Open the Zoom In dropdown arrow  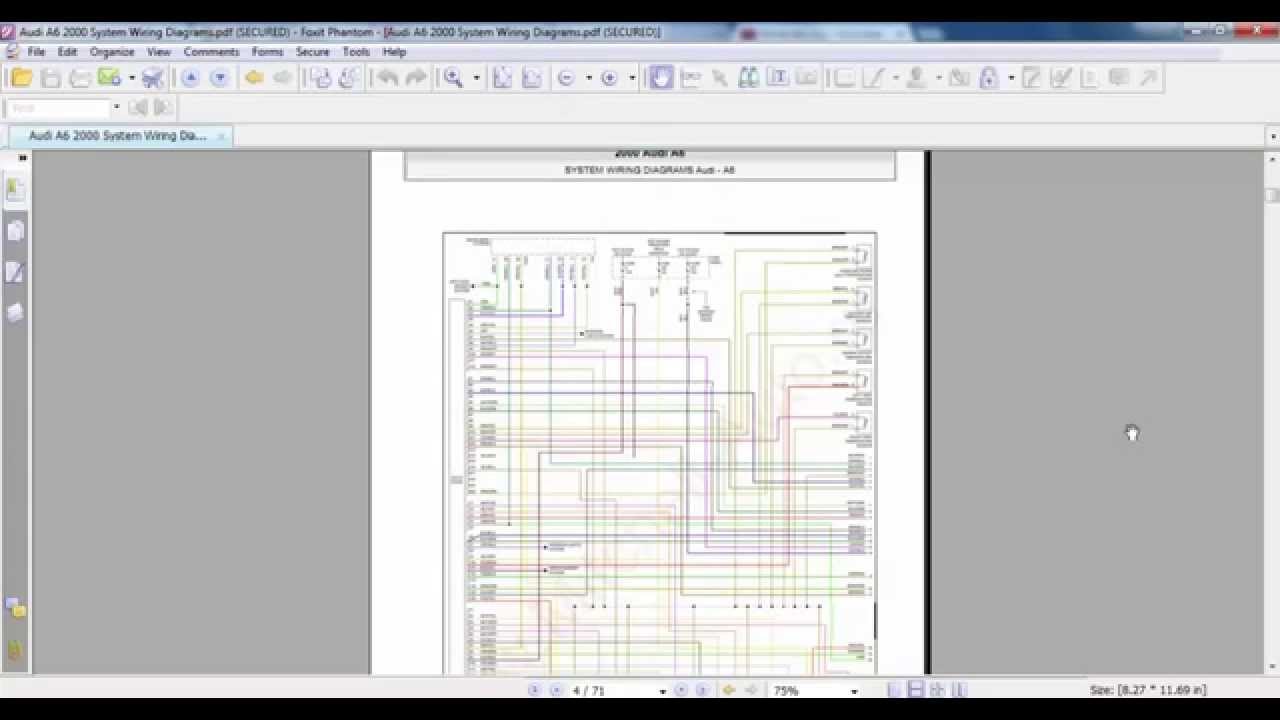coord(632,78)
